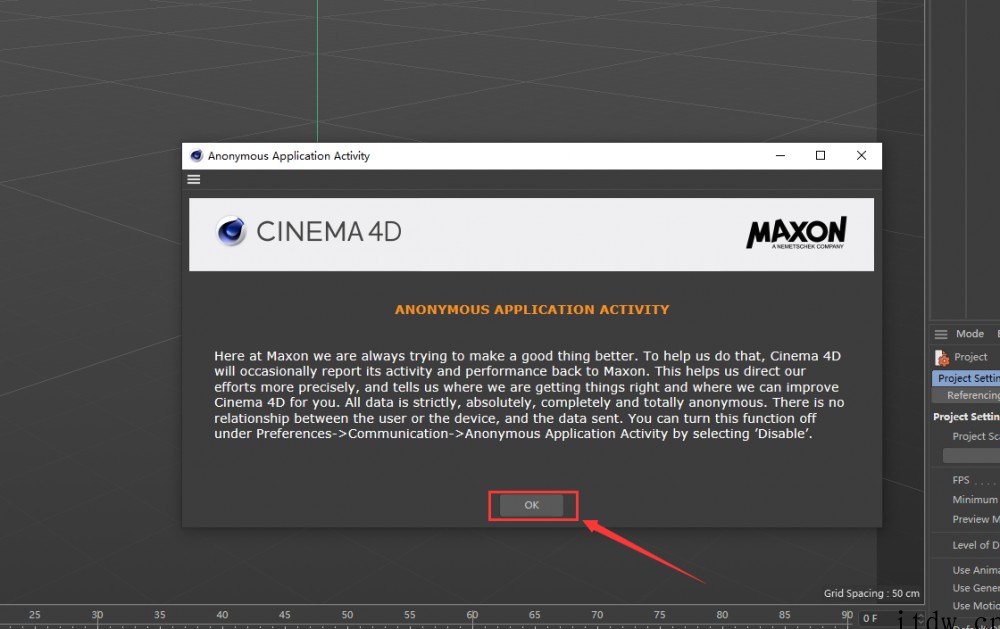
Task: Close the Anonymous Application Activity dialog
Action: pos(861,156)
